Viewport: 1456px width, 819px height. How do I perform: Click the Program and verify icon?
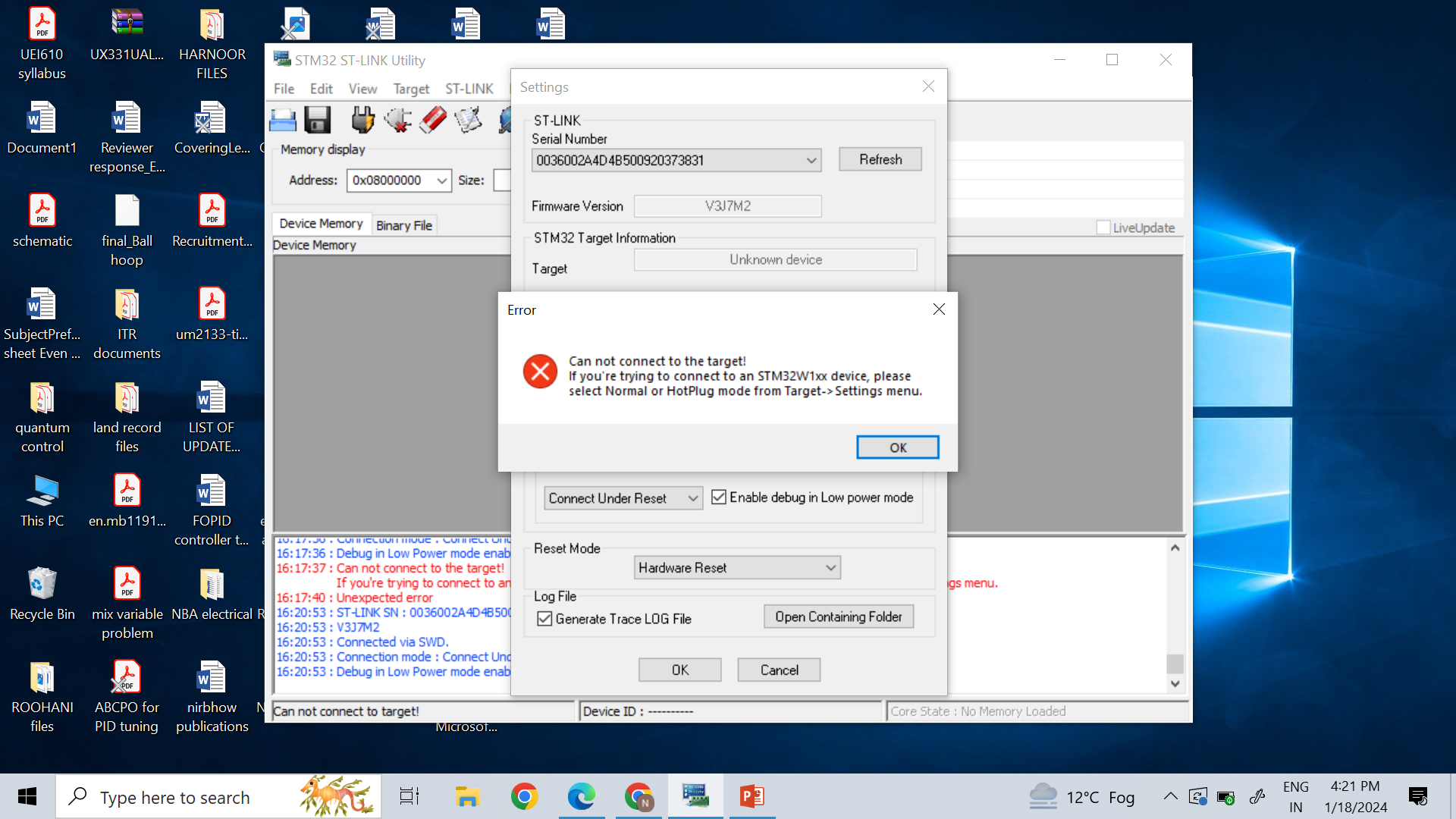pyautogui.click(x=468, y=120)
